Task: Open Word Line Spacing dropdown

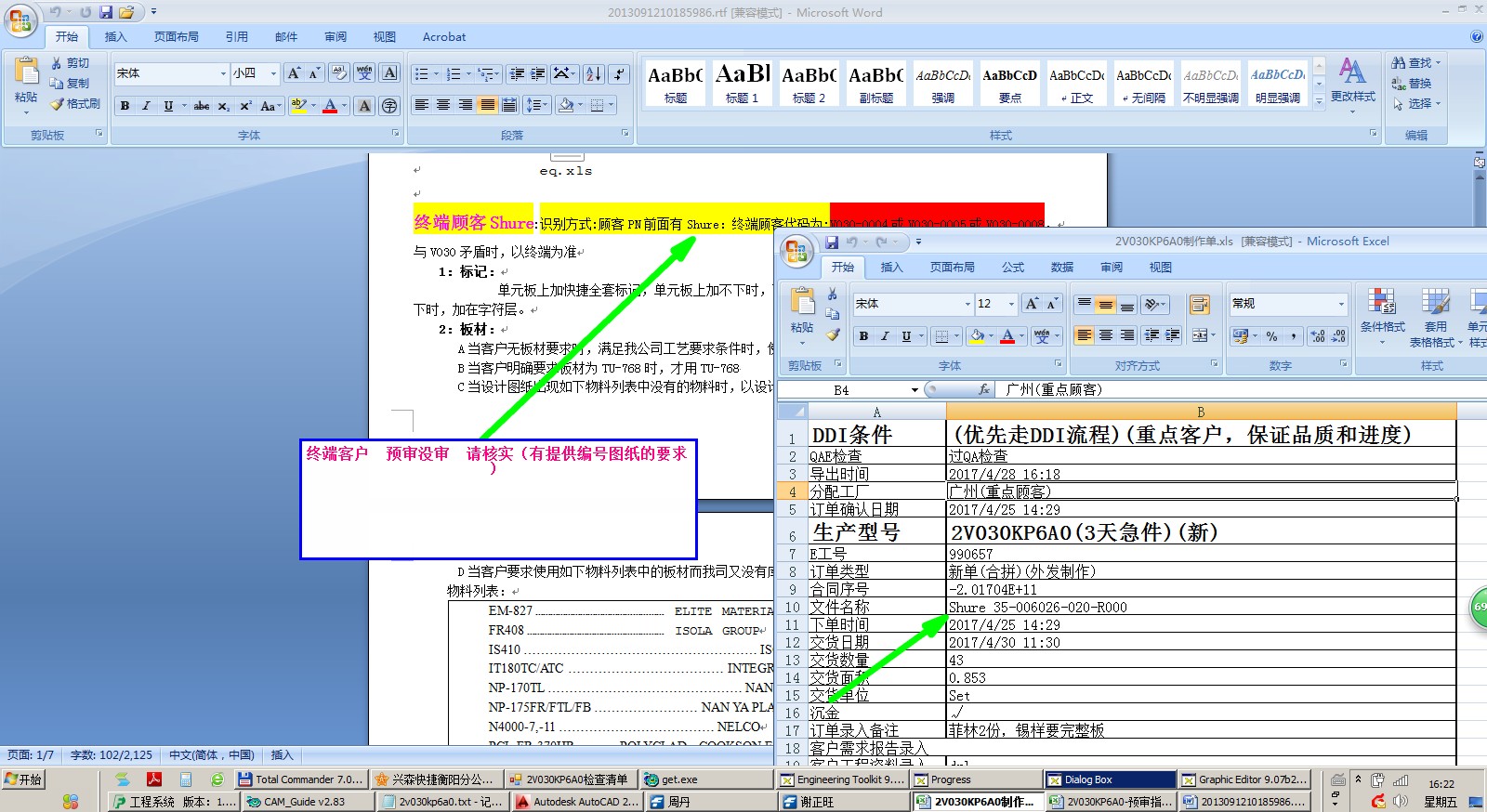Action: click(536, 105)
